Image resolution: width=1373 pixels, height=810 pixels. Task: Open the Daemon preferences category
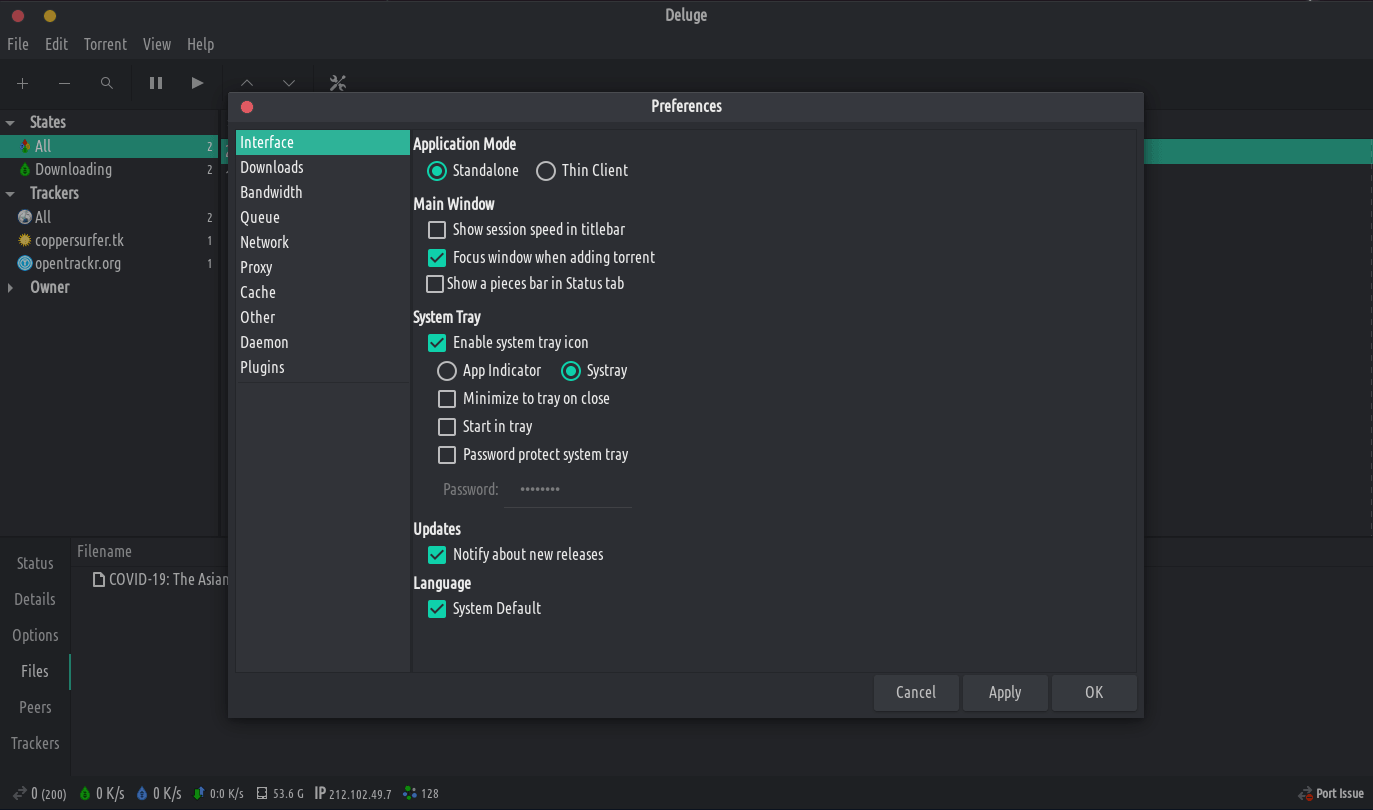323,343
